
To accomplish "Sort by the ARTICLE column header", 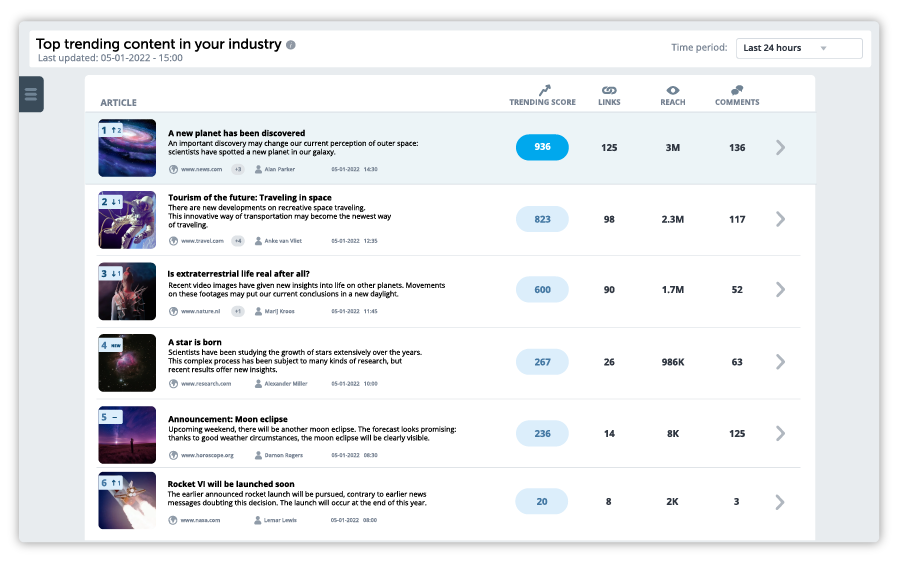I will [119, 102].
